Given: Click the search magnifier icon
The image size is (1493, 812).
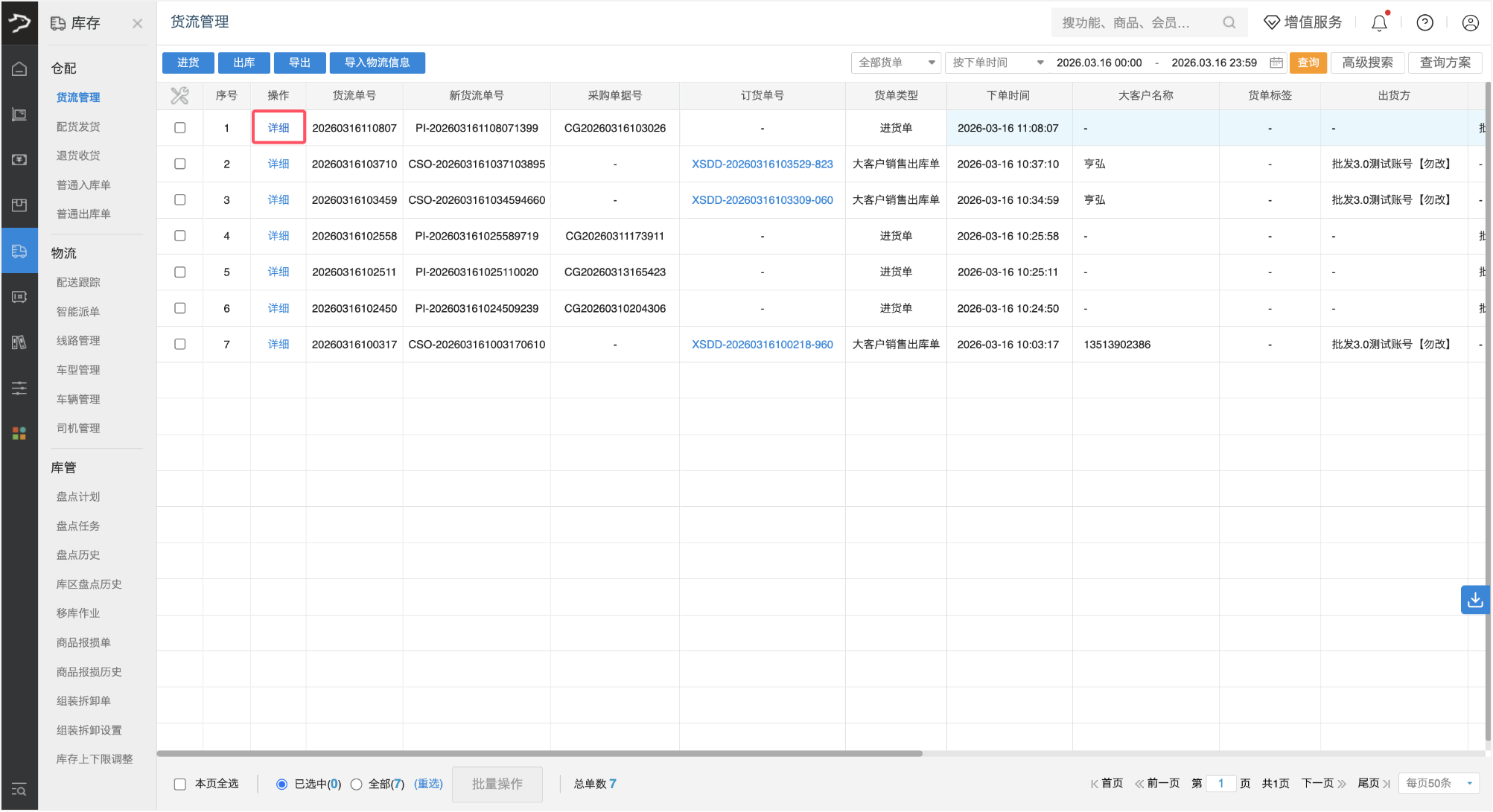Looking at the screenshot, I should coord(1229,23).
